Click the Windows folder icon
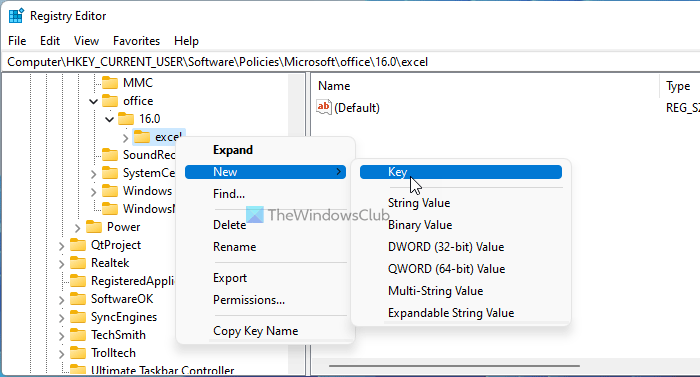The height and width of the screenshot is (377, 700). point(110,191)
